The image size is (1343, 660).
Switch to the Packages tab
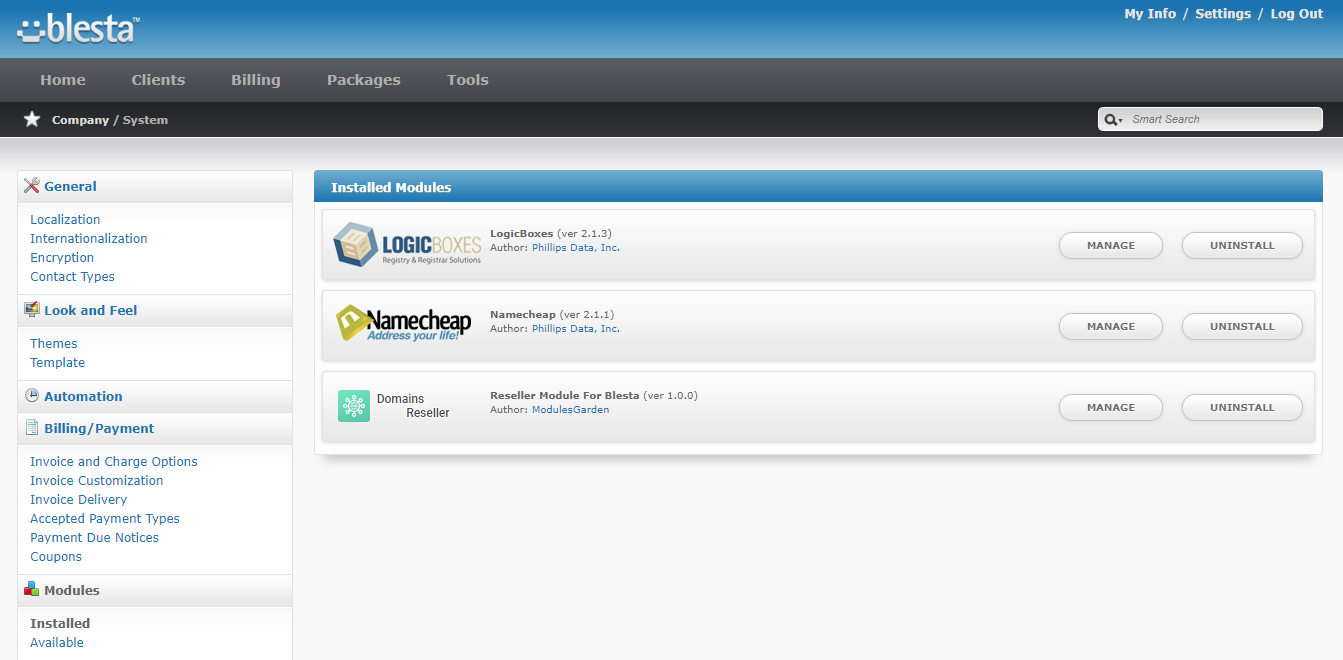click(x=363, y=79)
